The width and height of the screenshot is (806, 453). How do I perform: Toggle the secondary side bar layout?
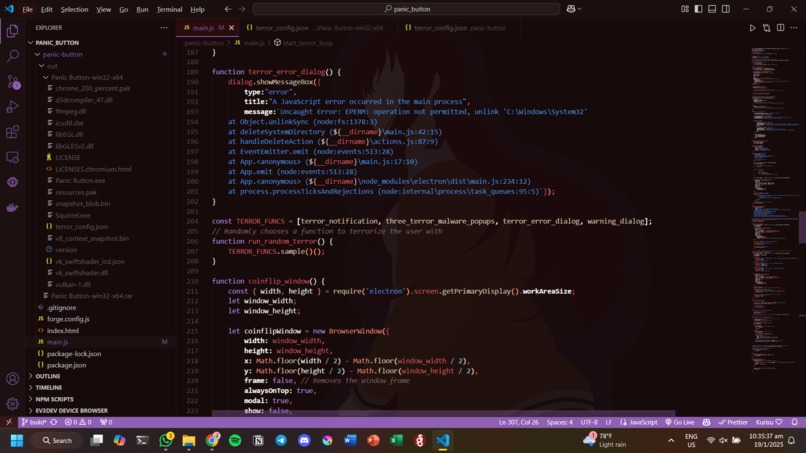pyautogui.click(x=726, y=9)
